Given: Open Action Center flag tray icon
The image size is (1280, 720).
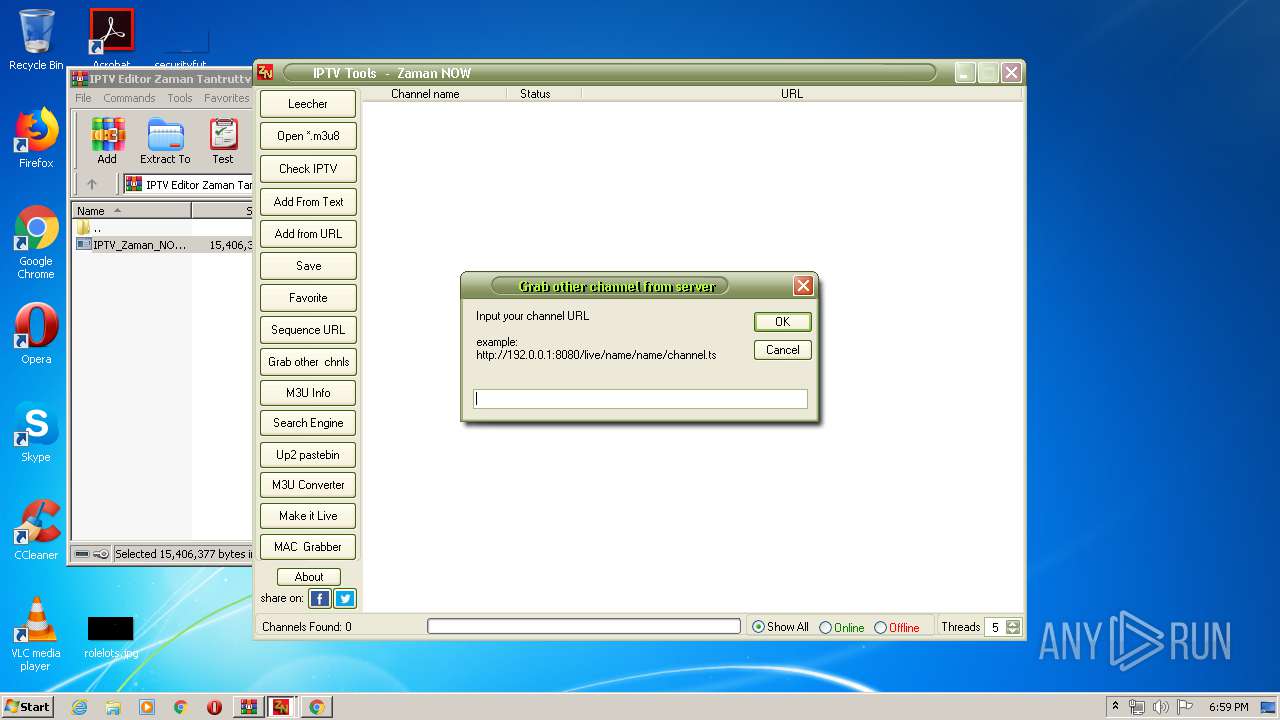Looking at the screenshot, I should tap(1185, 707).
